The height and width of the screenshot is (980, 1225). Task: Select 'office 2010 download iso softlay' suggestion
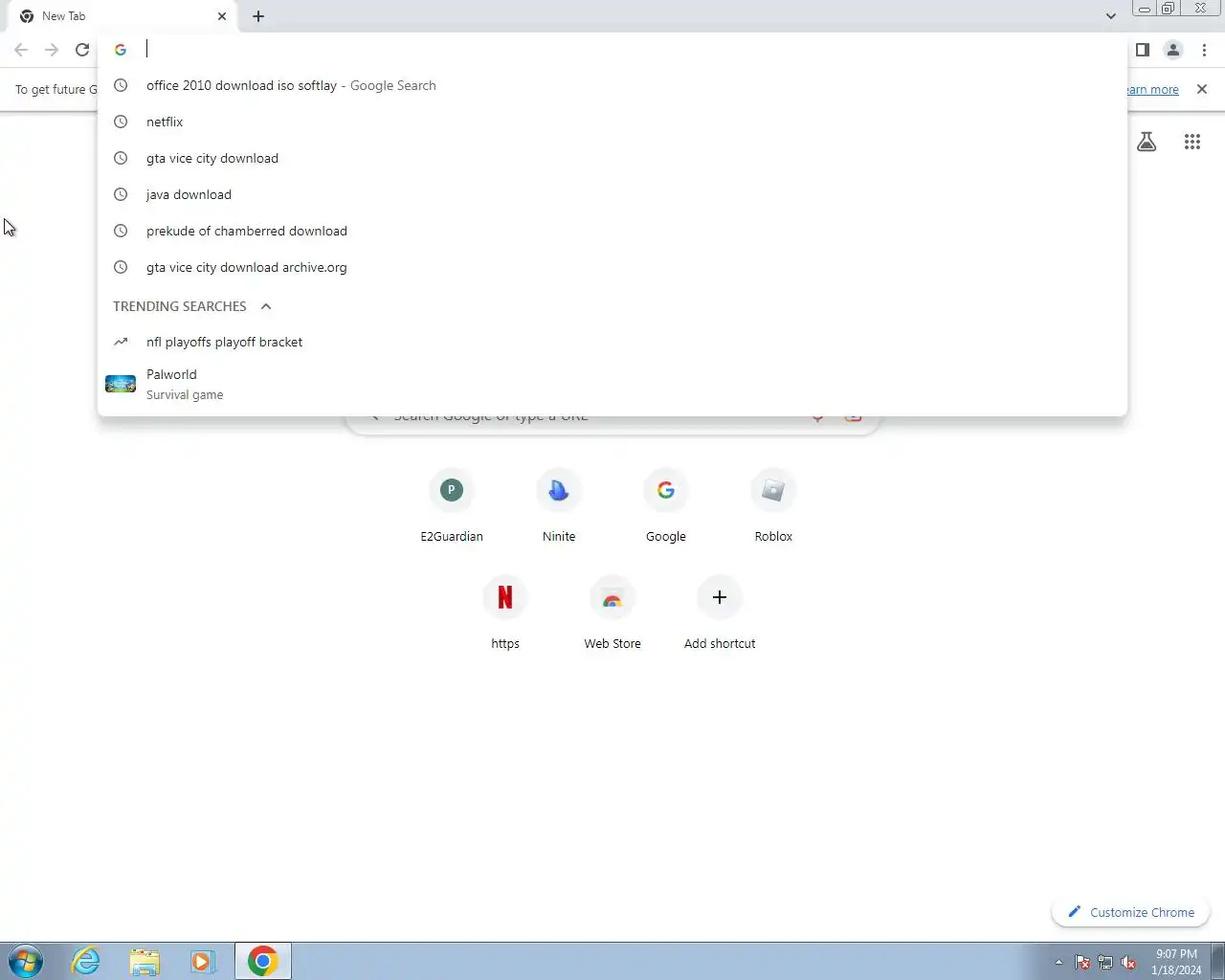point(612,85)
